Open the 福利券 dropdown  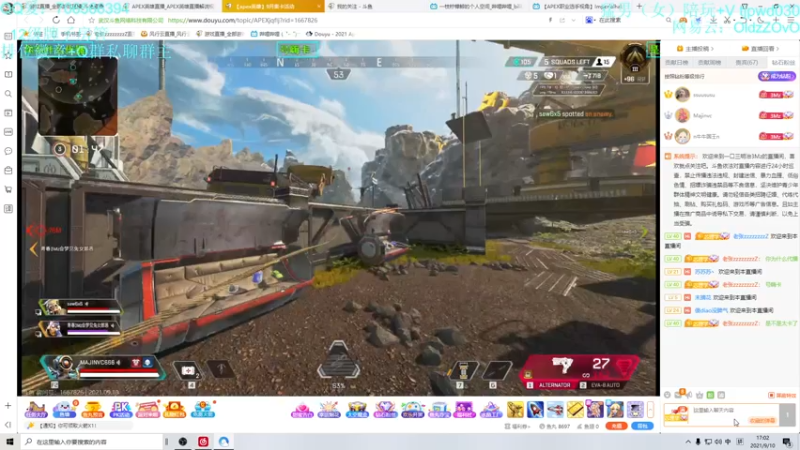(517, 426)
